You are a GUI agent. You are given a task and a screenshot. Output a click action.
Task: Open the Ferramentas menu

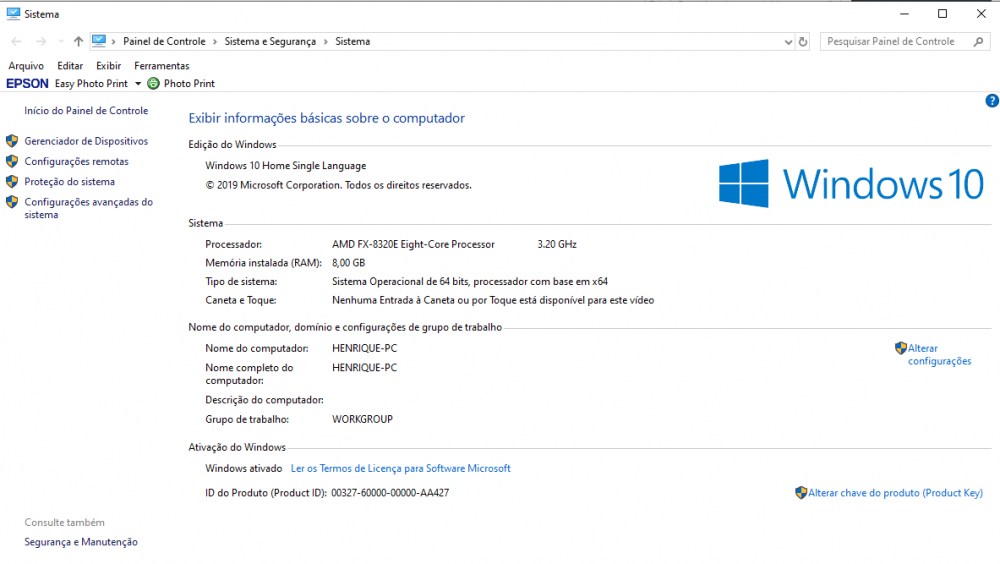click(x=161, y=66)
